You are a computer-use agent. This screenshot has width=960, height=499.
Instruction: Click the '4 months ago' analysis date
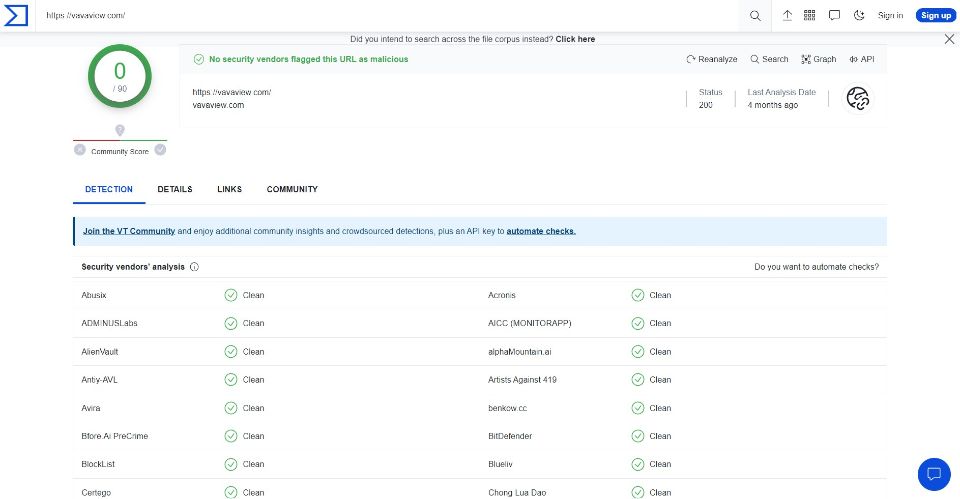tap(773, 105)
